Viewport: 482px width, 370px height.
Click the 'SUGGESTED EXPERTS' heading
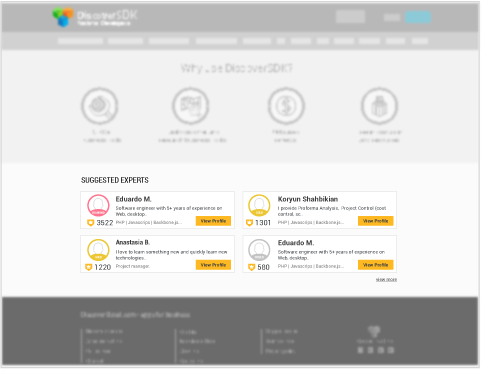tap(115, 180)
